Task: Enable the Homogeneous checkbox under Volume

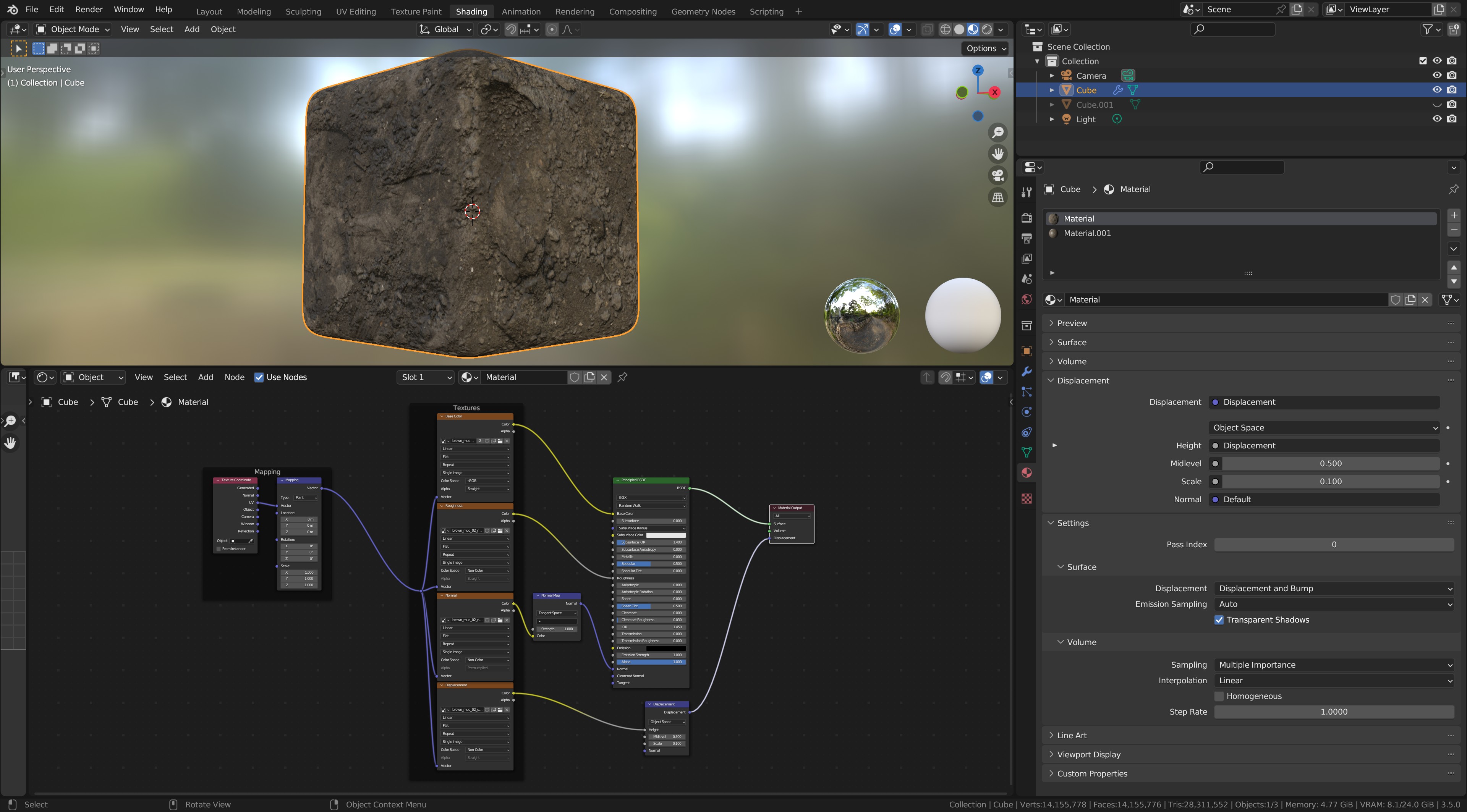Action: 1219,696
